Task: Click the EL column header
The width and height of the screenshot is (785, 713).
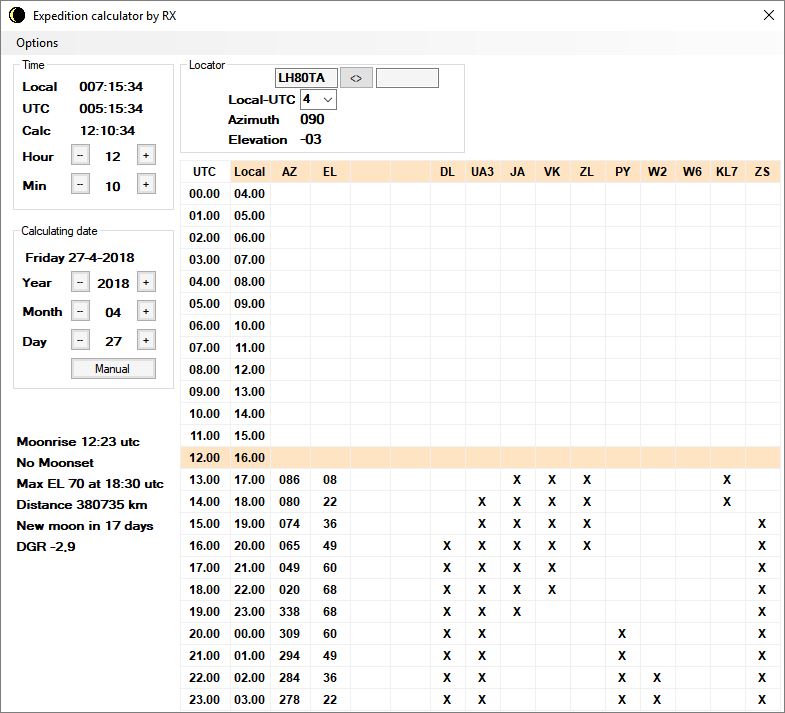Action: click(330, 172)
